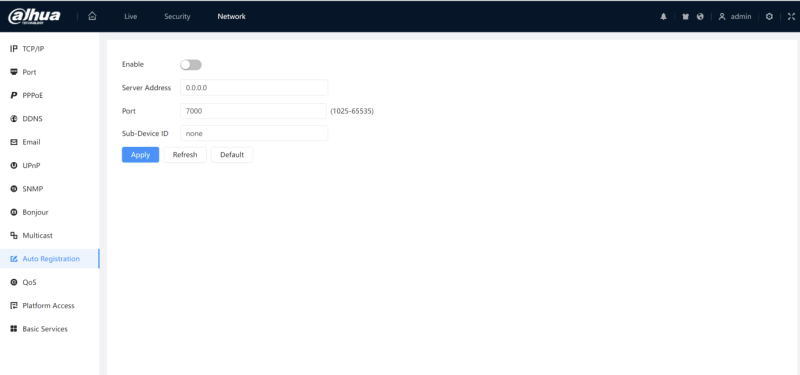Open the alarm bell notifications
This screenshot has width=800, height=375.
pyautogui.click(x=663, y=16)
